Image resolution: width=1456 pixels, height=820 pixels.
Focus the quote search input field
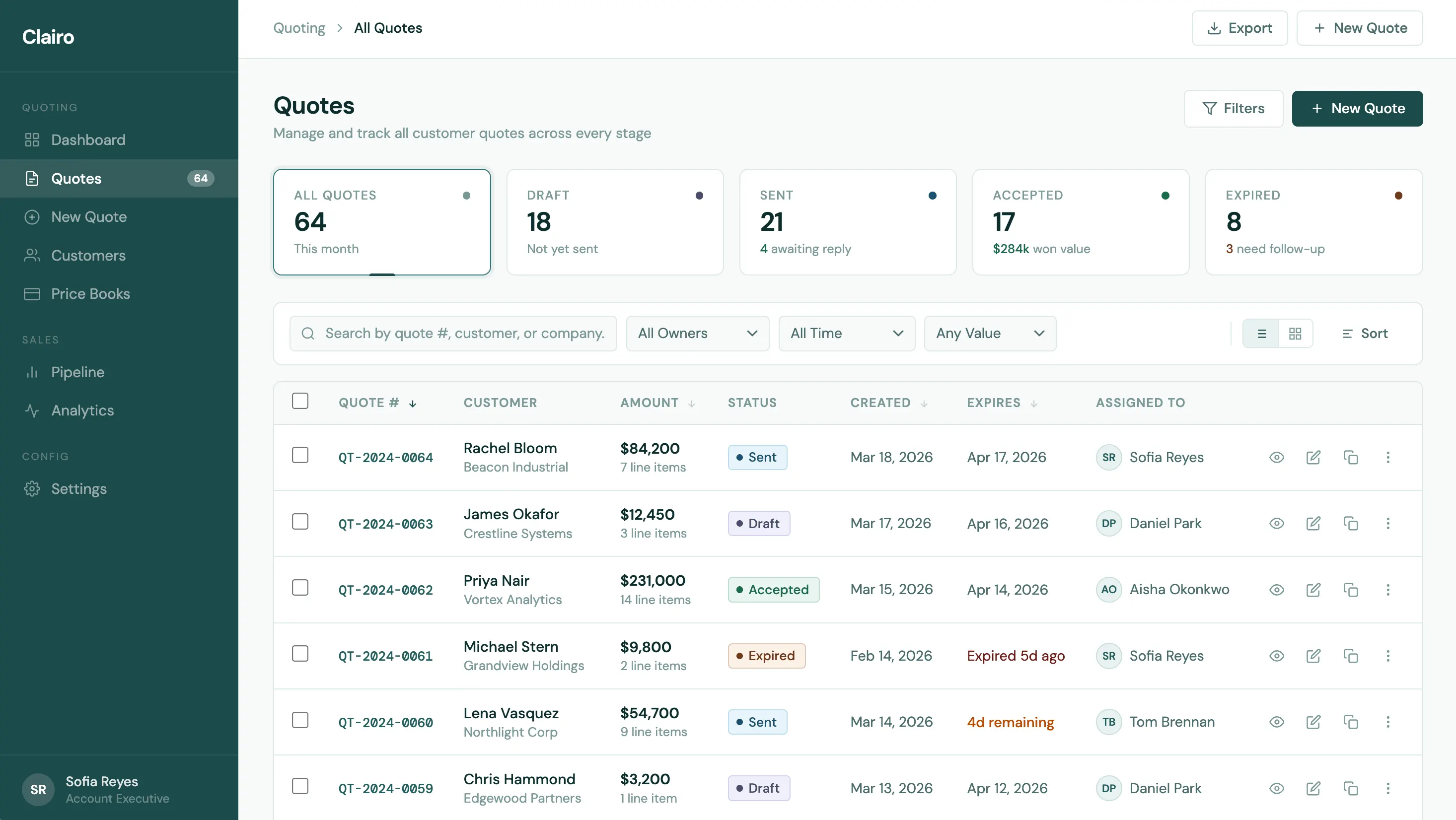tap(453, 334)
